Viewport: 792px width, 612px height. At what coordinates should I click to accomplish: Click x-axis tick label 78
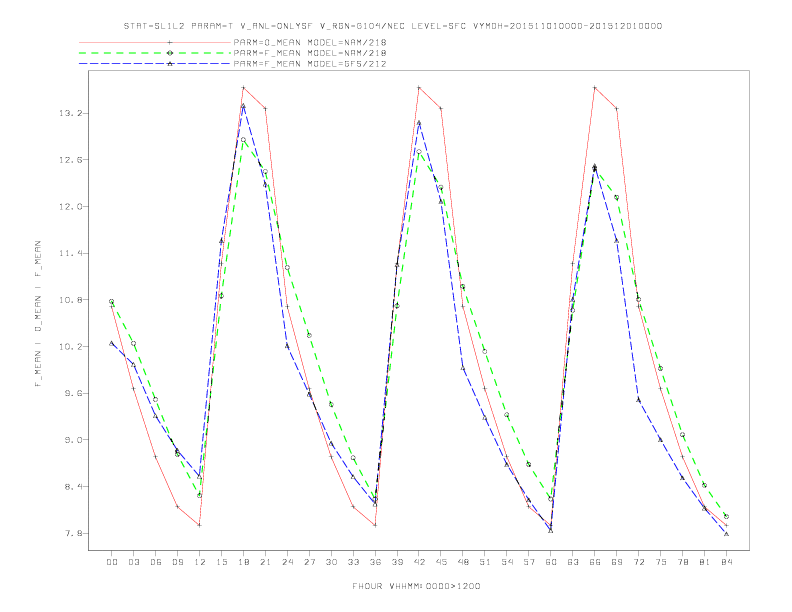pyautogui.click(x=682, y=562)
